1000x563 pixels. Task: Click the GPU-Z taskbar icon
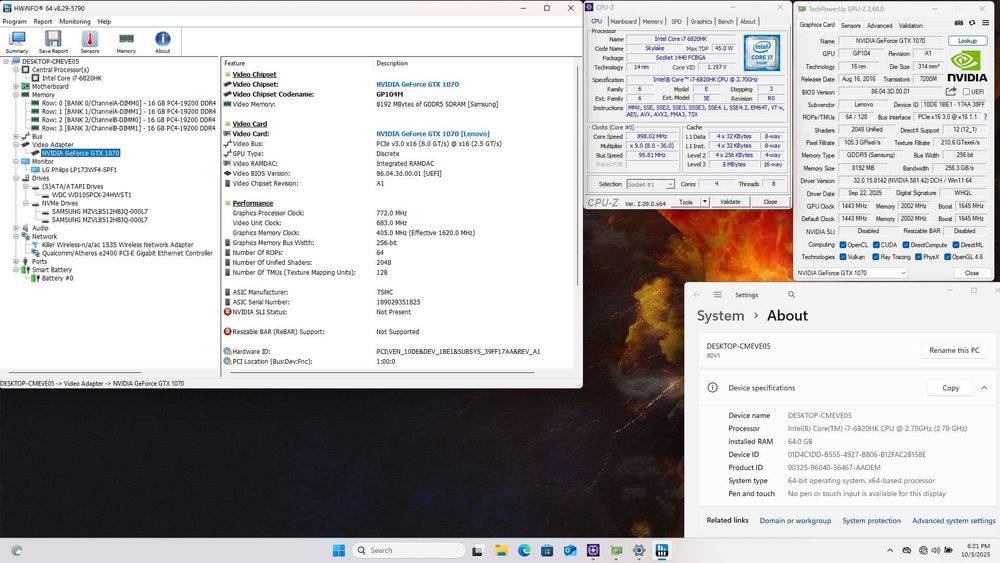pyautogui.click(x=616, y=550)
